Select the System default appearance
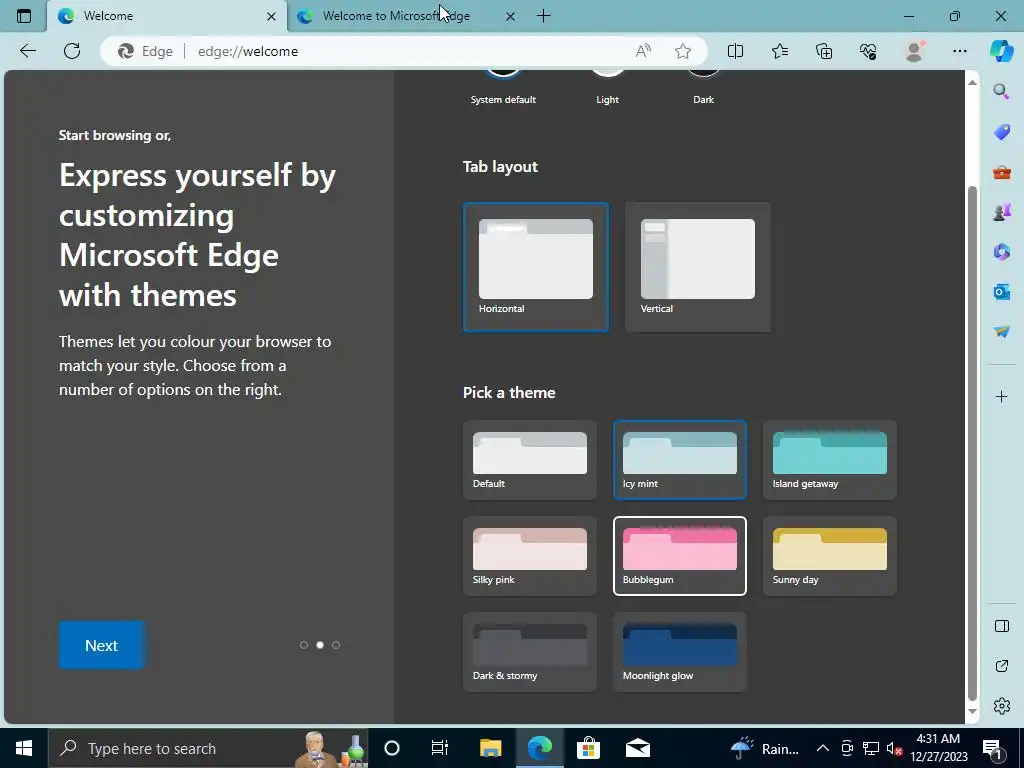 (503, 86)
